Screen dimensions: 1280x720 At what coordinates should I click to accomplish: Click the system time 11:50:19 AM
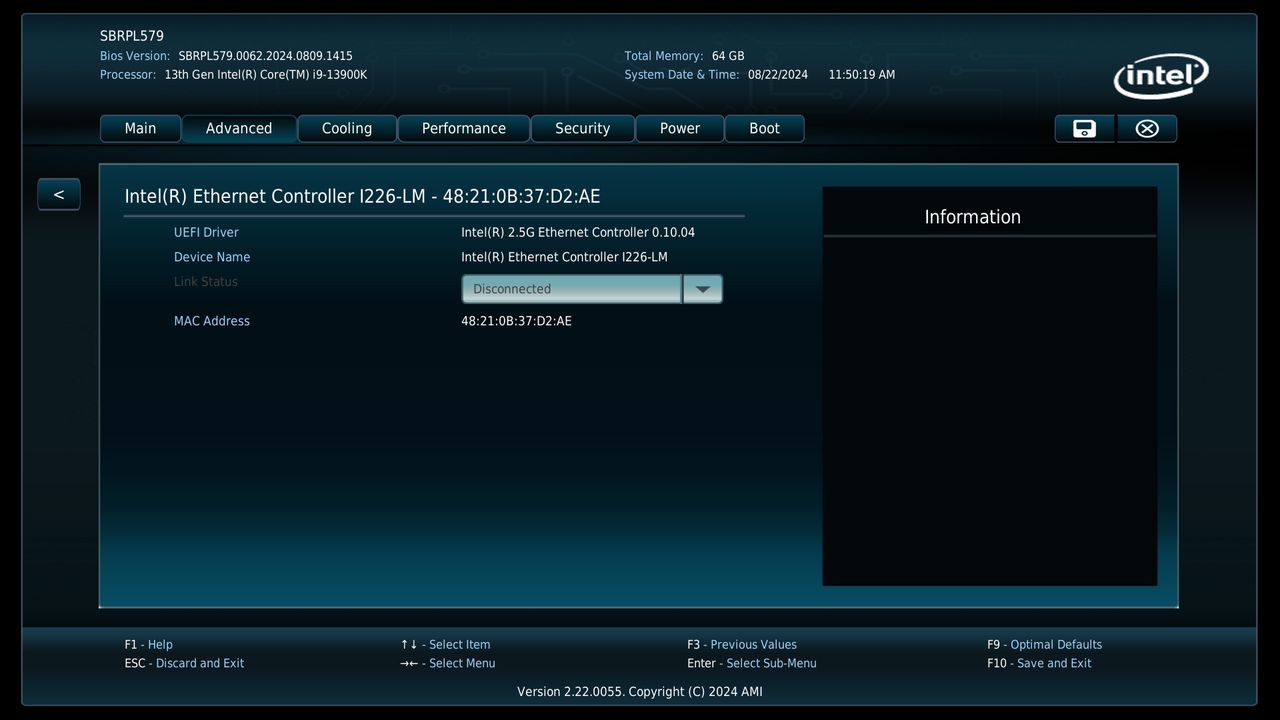click(862, 75)
